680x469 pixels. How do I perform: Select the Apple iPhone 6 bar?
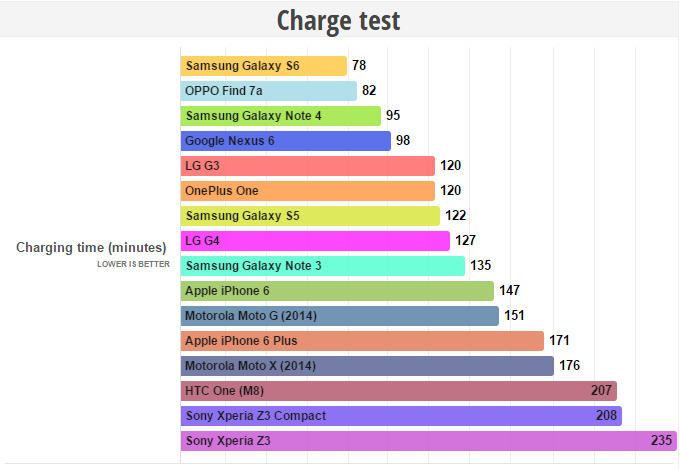pos(337,291)
